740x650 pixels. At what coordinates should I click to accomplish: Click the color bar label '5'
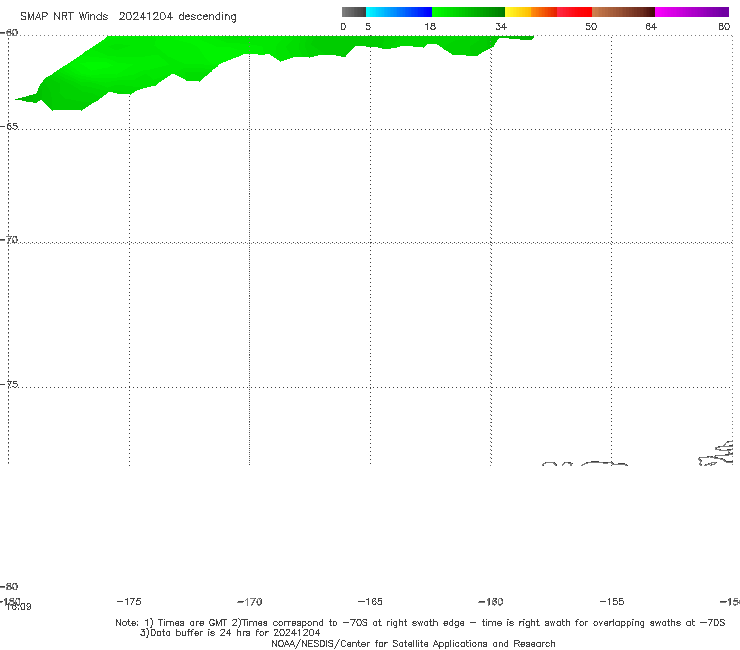[368, 27]
